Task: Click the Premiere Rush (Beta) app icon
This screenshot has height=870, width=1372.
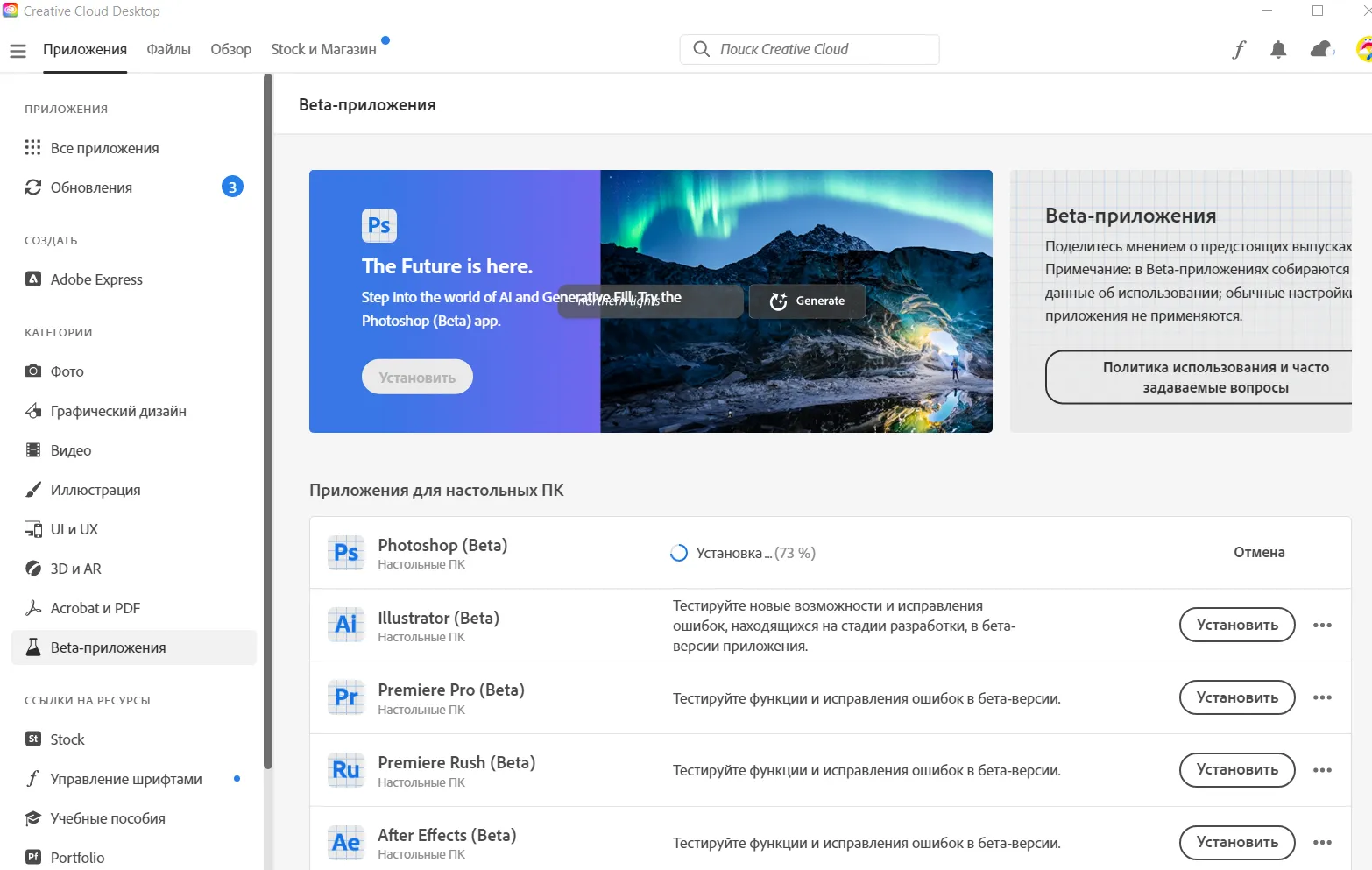Action: click(346, 770)
